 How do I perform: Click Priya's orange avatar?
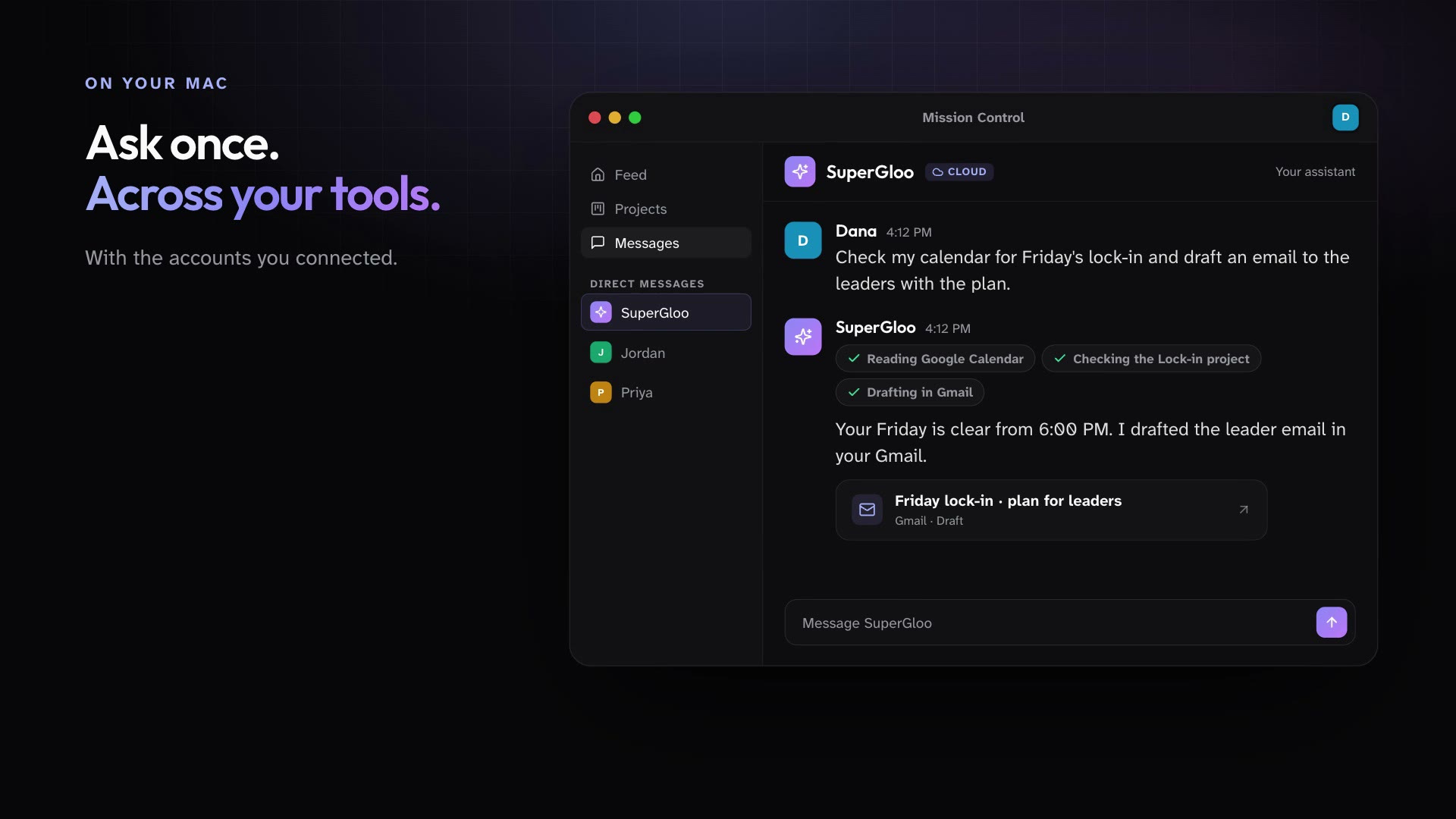[601, 392]
